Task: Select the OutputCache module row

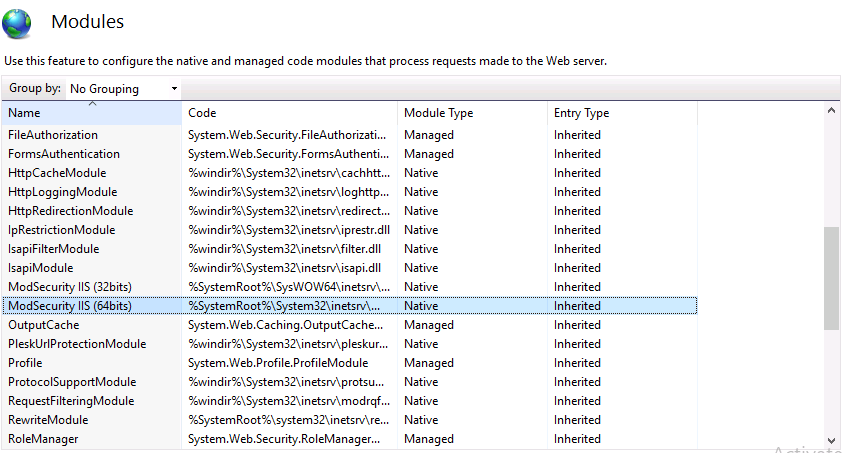Action: coord(349,325)
